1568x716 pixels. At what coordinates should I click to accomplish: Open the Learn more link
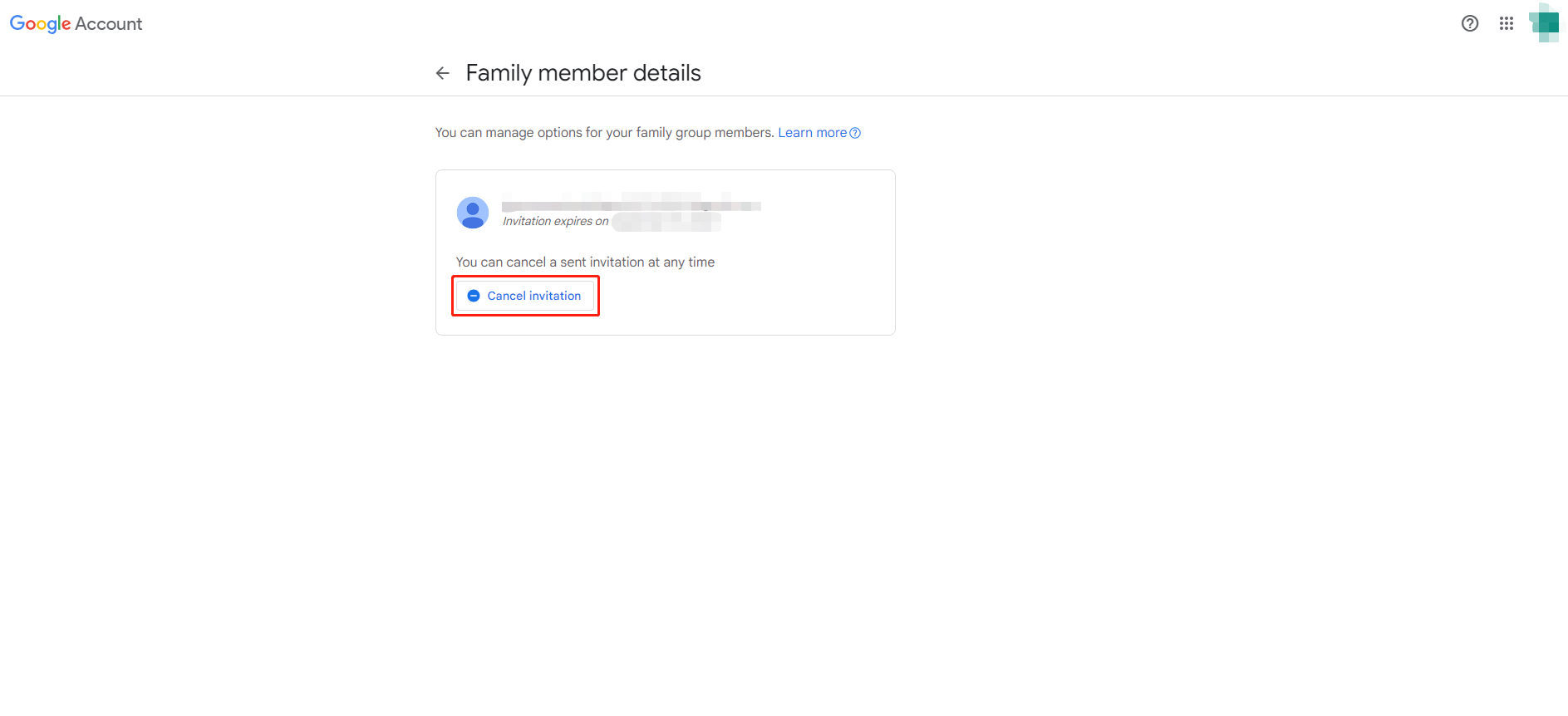(812, 133)
